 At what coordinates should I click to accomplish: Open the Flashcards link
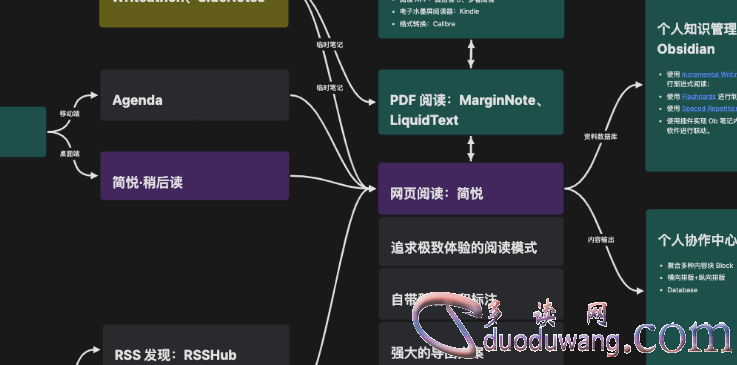click(x=698, y=97)
